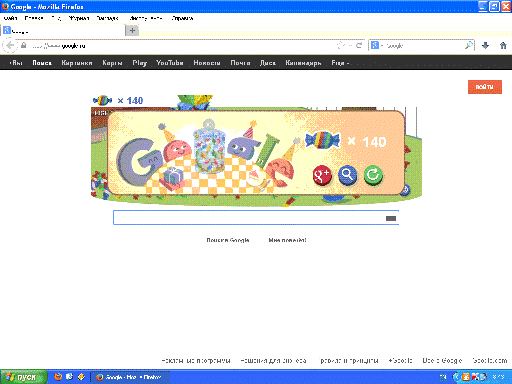Open a new tab with the plus button
This screenshot has height=384, width=512.
click(x=132, y=31)
